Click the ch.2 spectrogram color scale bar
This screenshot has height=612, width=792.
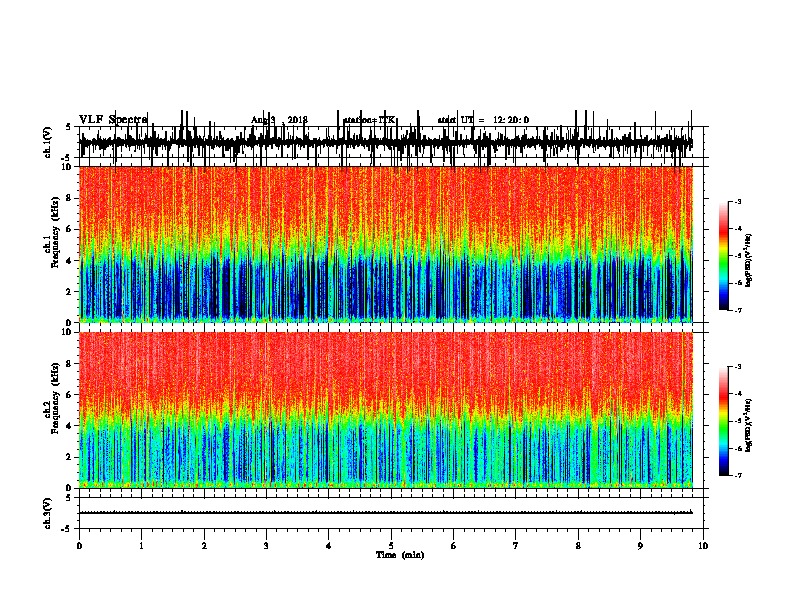coord(723,421)
